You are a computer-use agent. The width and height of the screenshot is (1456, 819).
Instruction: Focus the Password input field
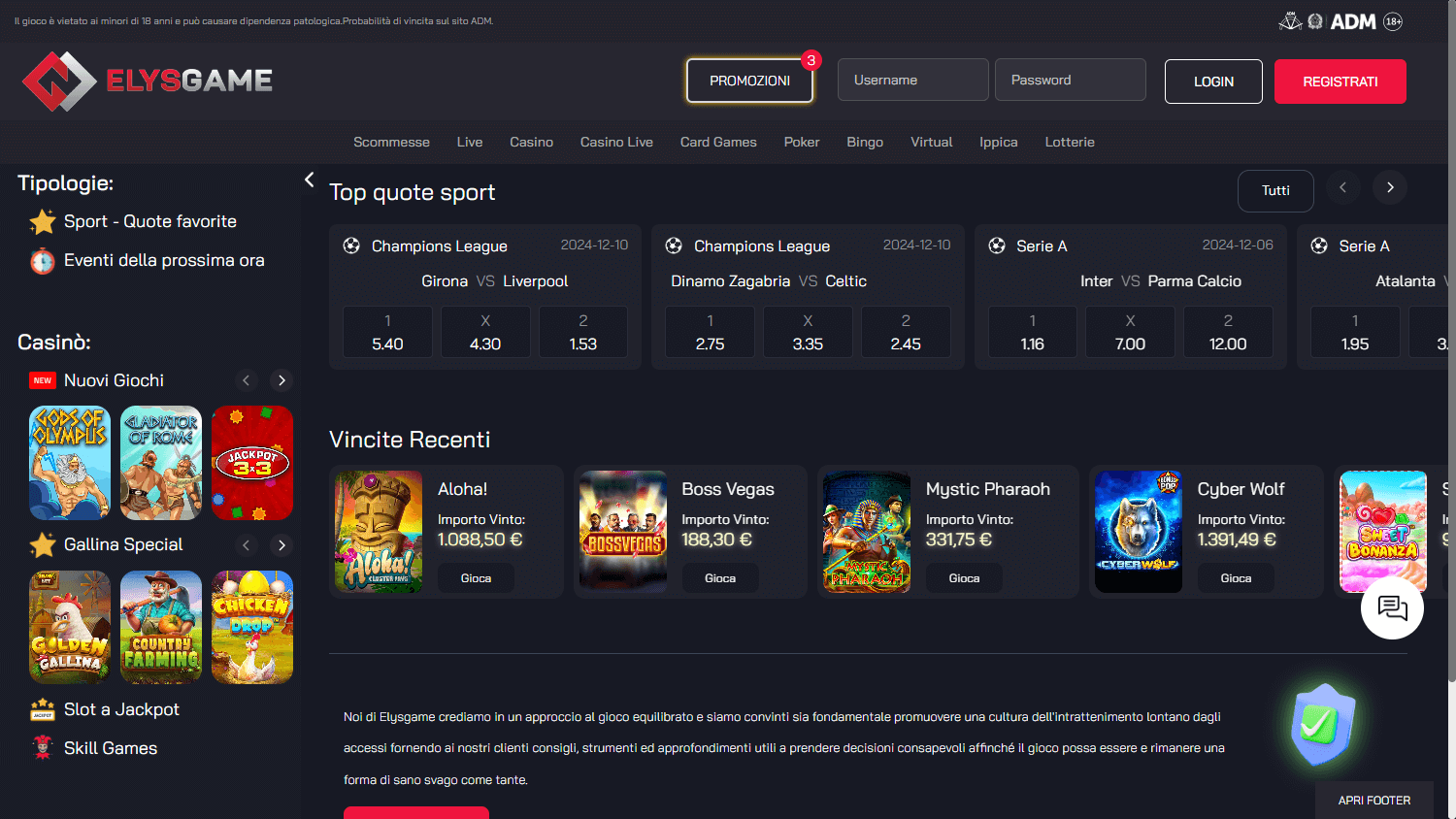pyautogui.click(x=1071, y=80)
